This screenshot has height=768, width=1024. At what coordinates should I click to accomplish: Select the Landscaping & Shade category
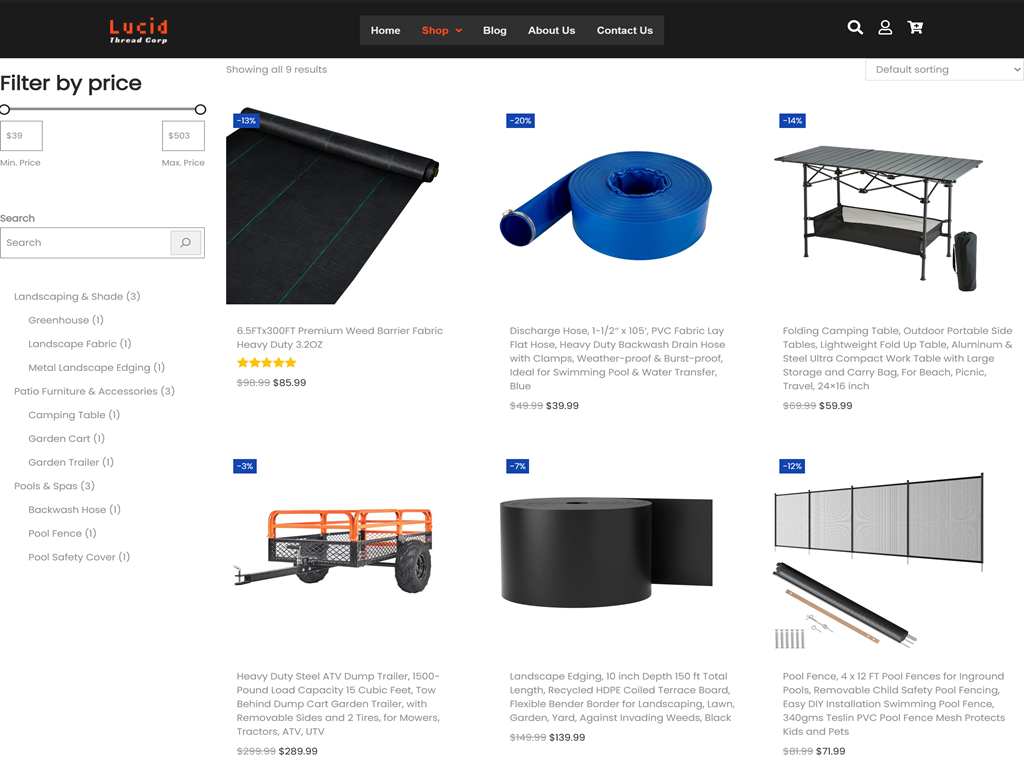pos(77,296)
